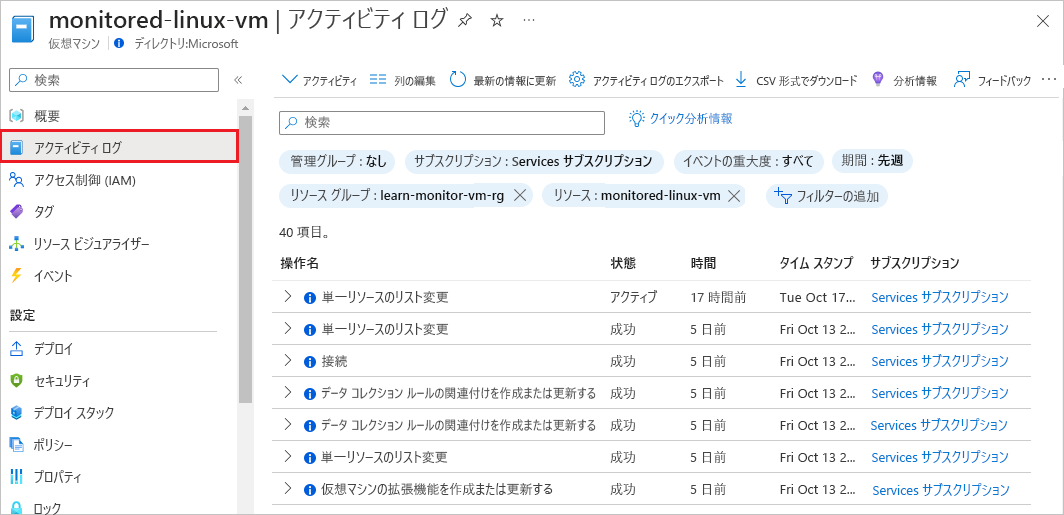This screenshot has height=515, width=1064.
Task: Open the 期間 : 先週 filter
Action: (x=872, y=161)
